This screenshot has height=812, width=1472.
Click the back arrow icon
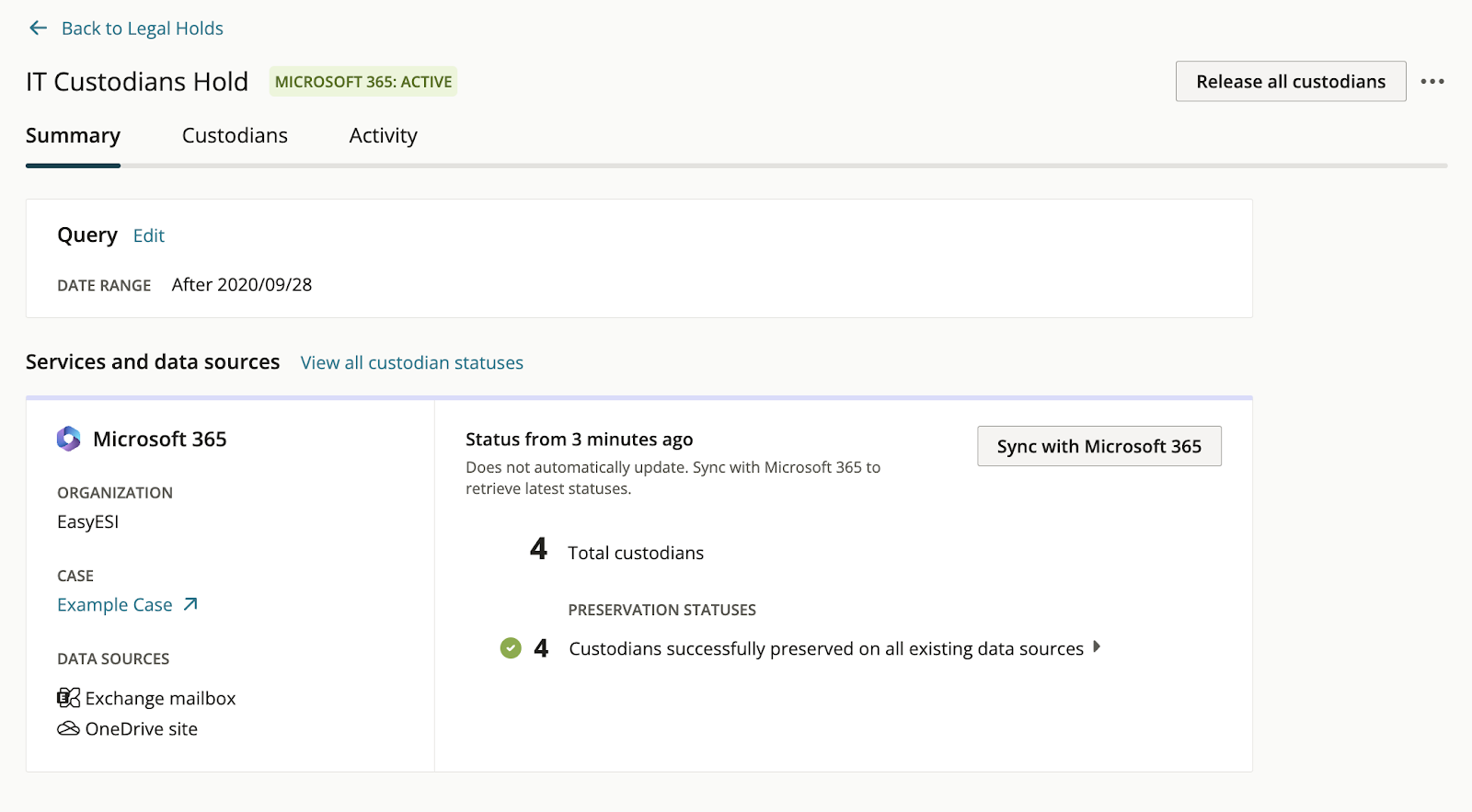coord(38,29)
